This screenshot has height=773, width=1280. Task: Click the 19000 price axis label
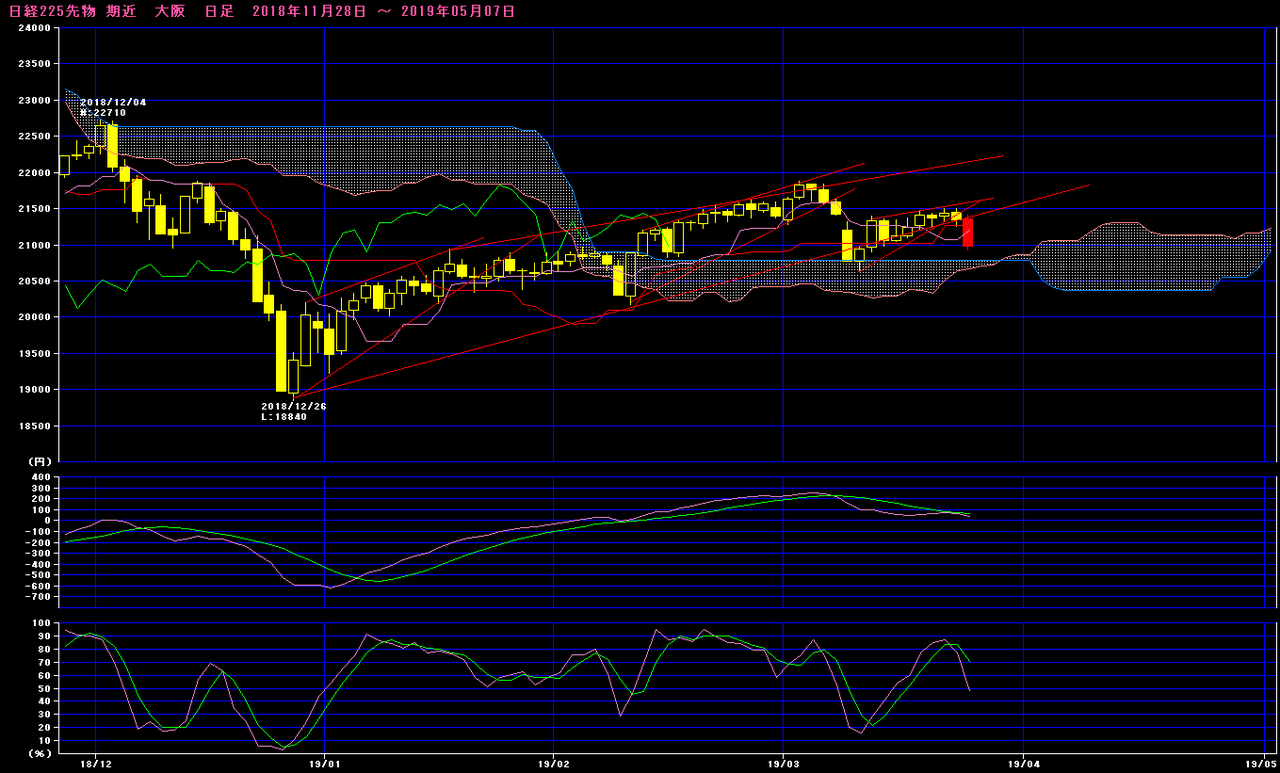pos(35,390)
